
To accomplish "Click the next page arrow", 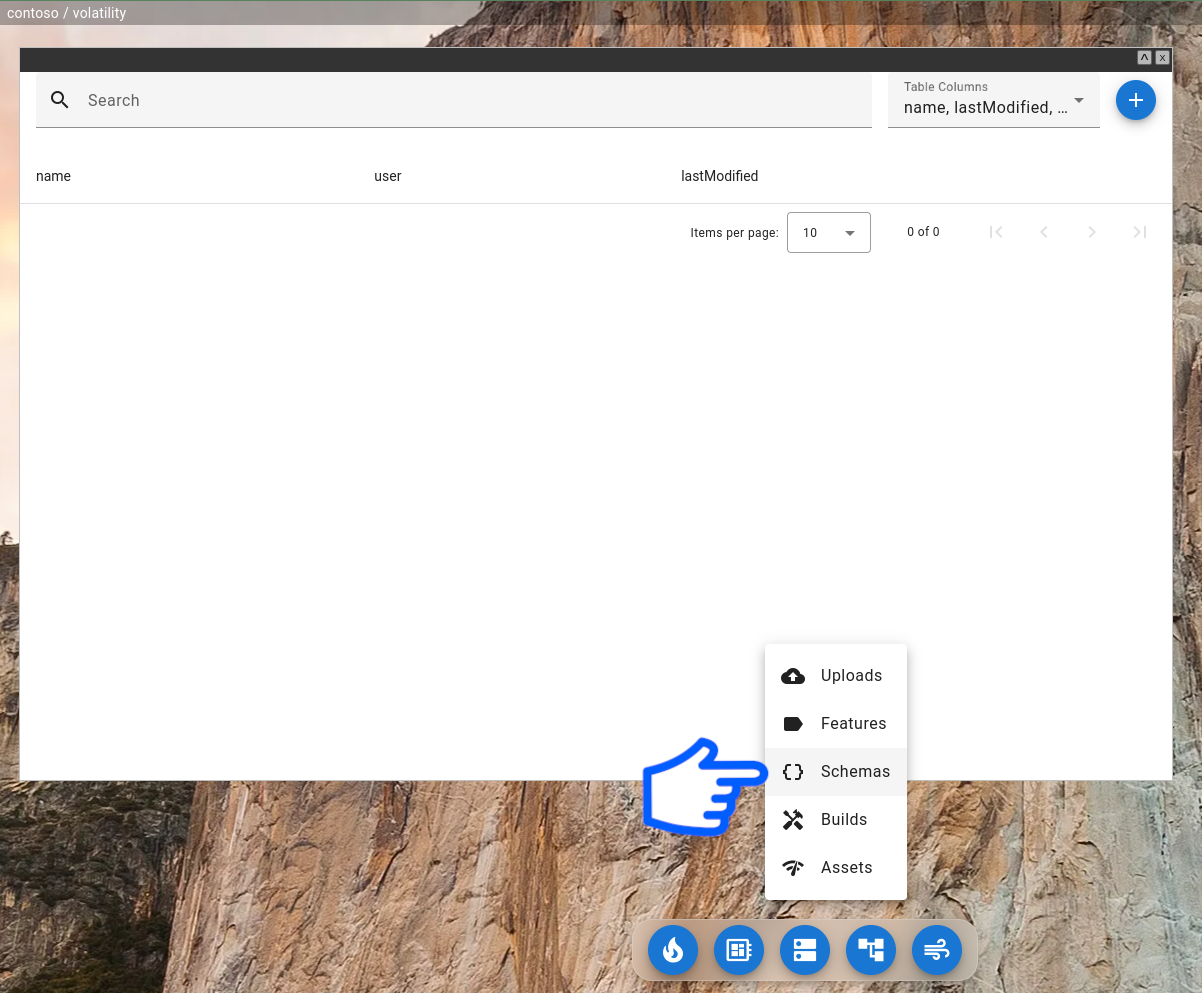I will [1092, 232].
